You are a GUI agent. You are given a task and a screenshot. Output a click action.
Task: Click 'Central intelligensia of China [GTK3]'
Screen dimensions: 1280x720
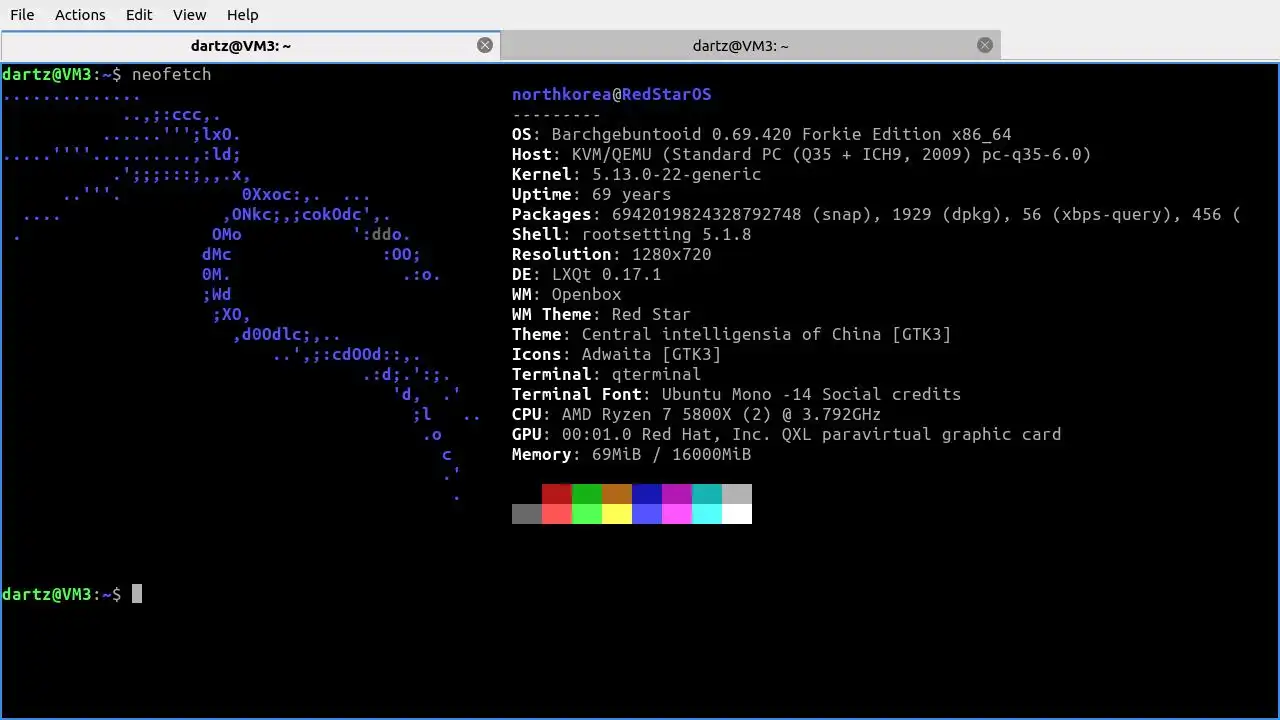[766, 334]
